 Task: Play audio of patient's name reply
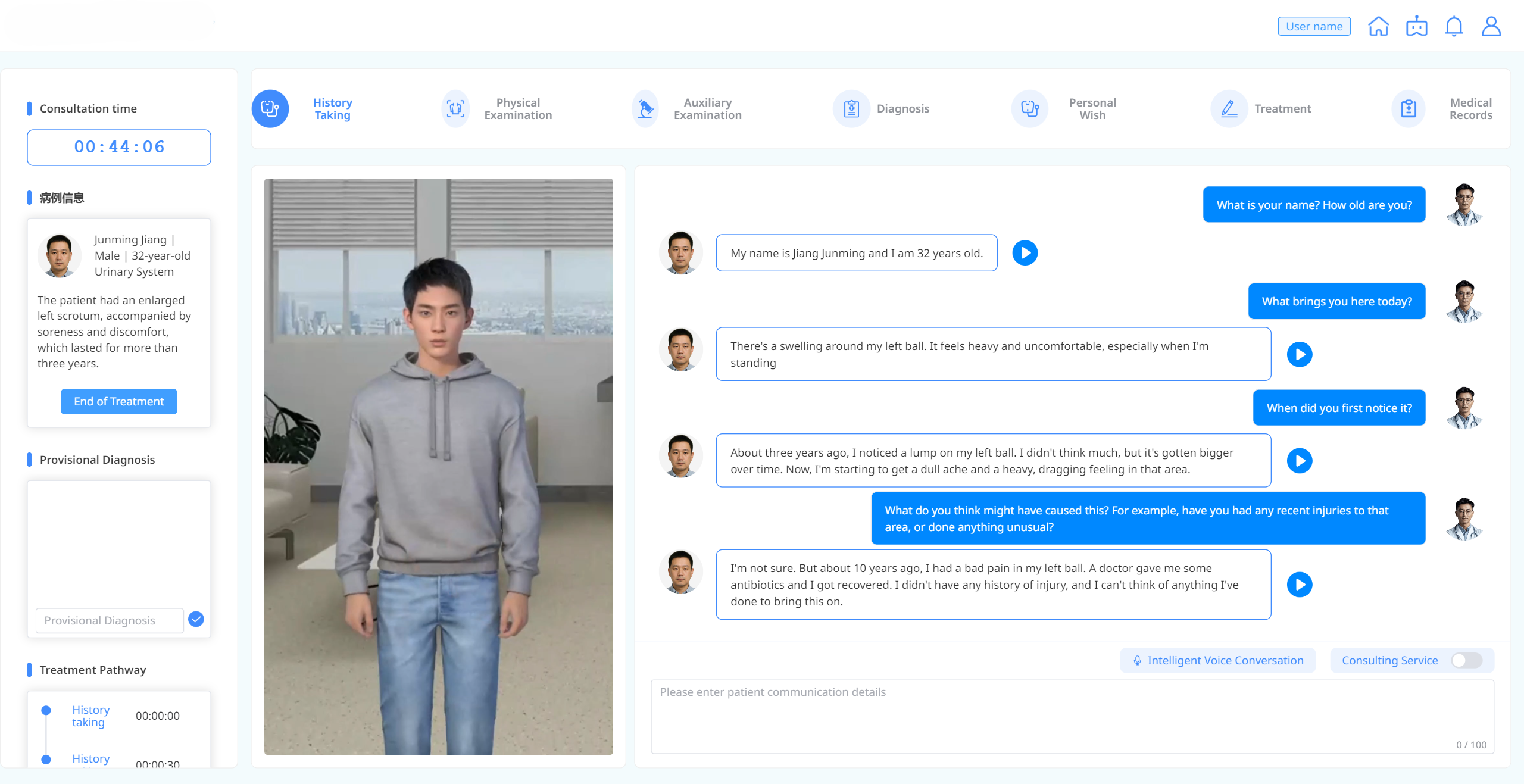tap(1025, 253)
